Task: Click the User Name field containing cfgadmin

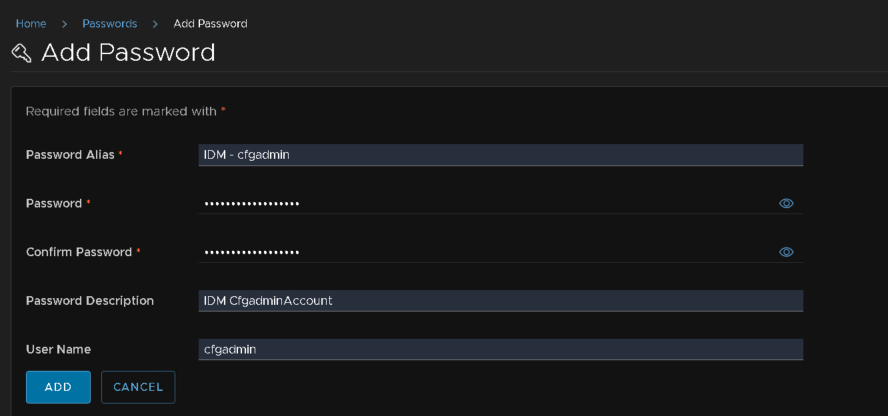Action: (x=501, y=349)
